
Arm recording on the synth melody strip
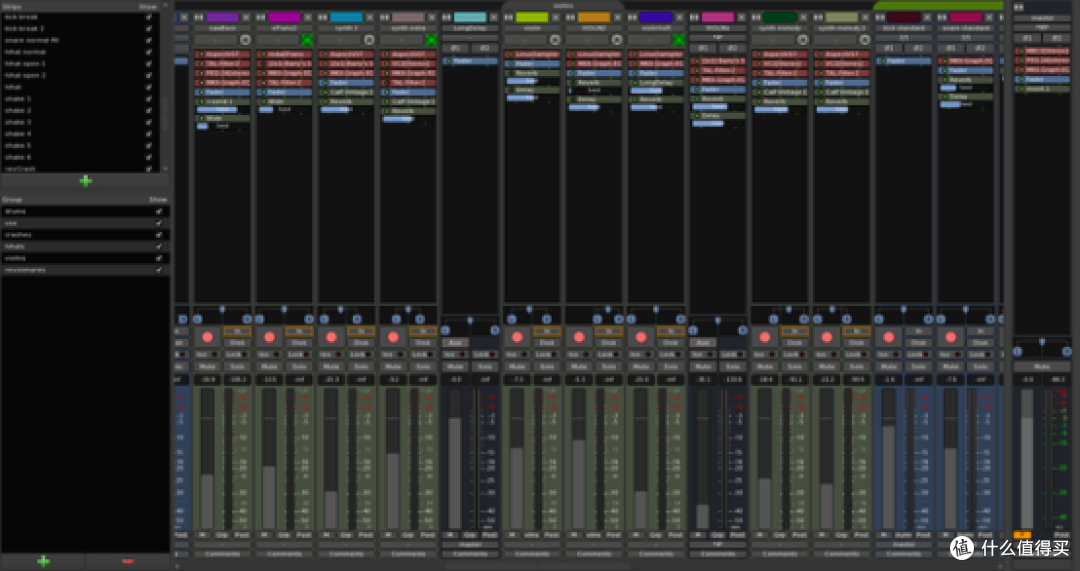tap(765, 337)
